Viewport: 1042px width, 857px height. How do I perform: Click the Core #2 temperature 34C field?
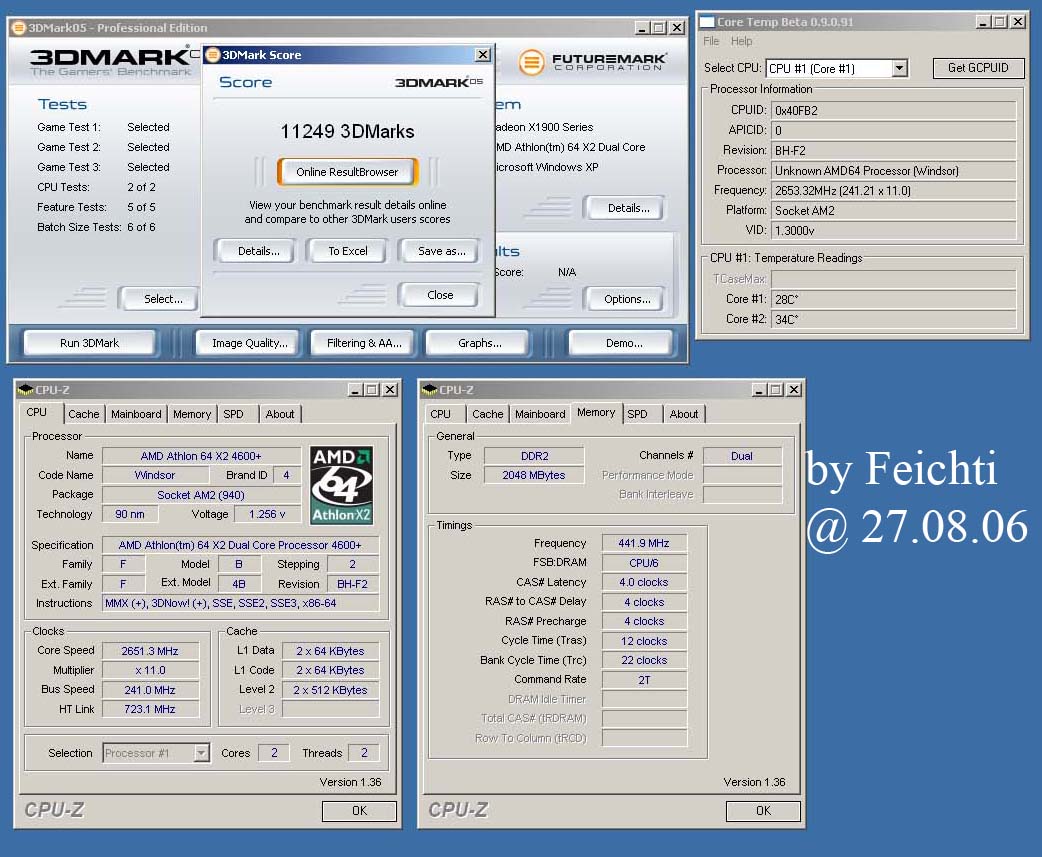pos(894,319)
